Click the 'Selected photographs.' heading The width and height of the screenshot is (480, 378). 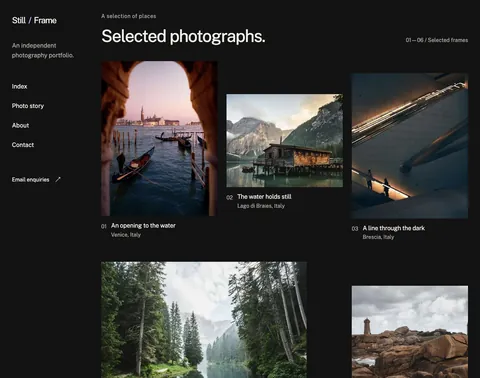coord(183,36)
